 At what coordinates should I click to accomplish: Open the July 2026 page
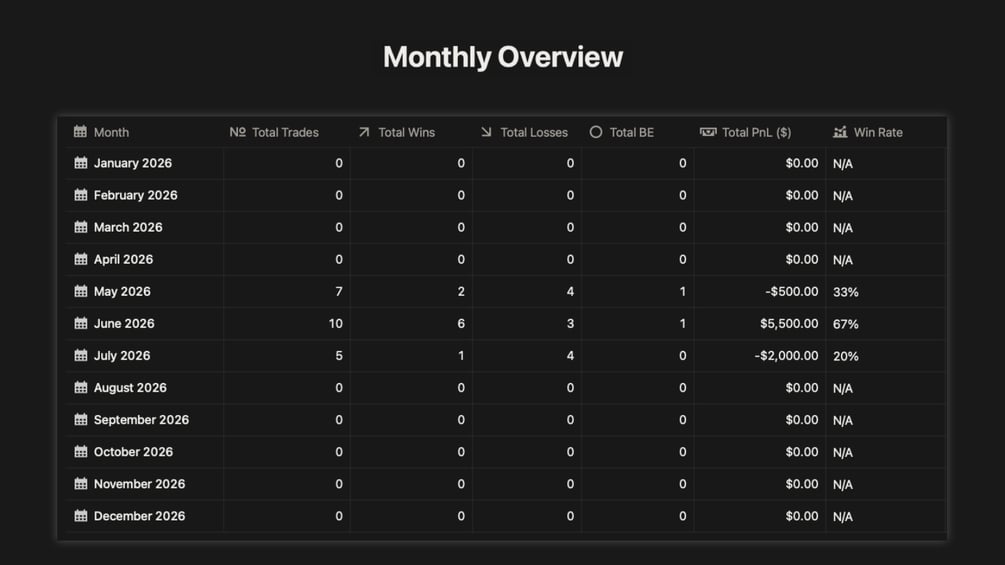click(122, 355)
